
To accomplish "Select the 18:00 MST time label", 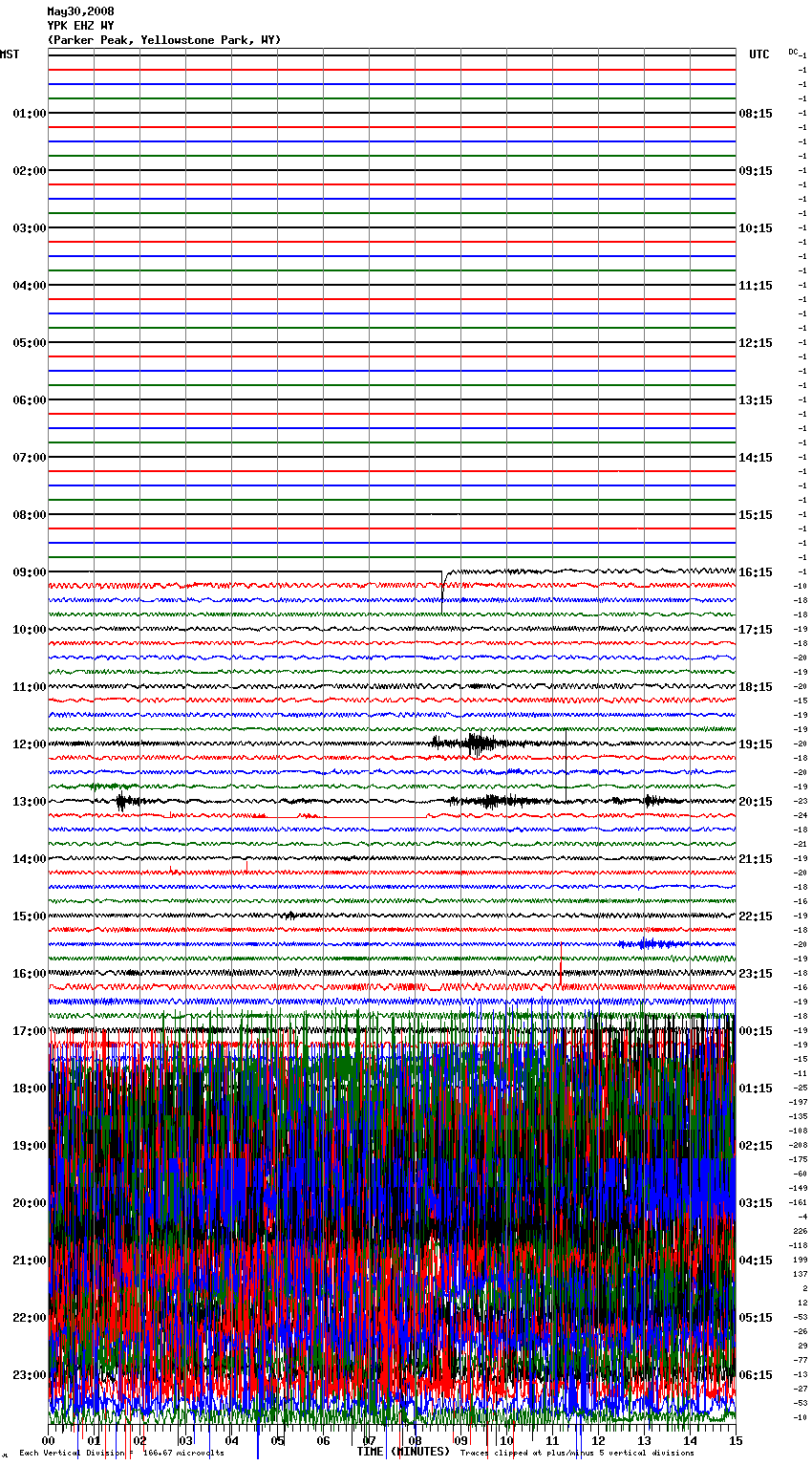I will coord(30,1089).
